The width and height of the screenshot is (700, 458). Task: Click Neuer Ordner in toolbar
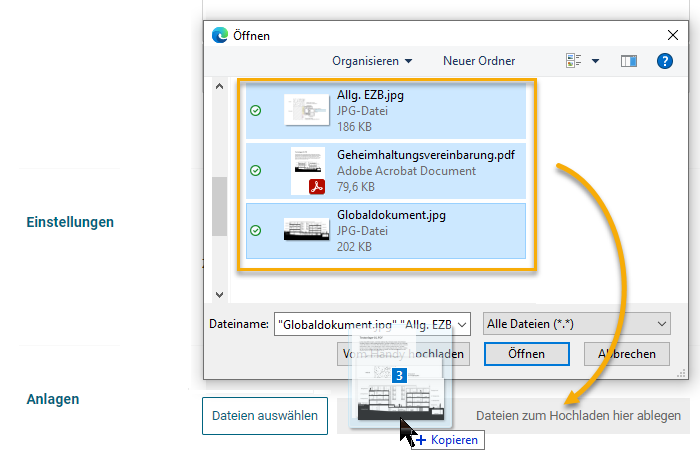point(479,61)
